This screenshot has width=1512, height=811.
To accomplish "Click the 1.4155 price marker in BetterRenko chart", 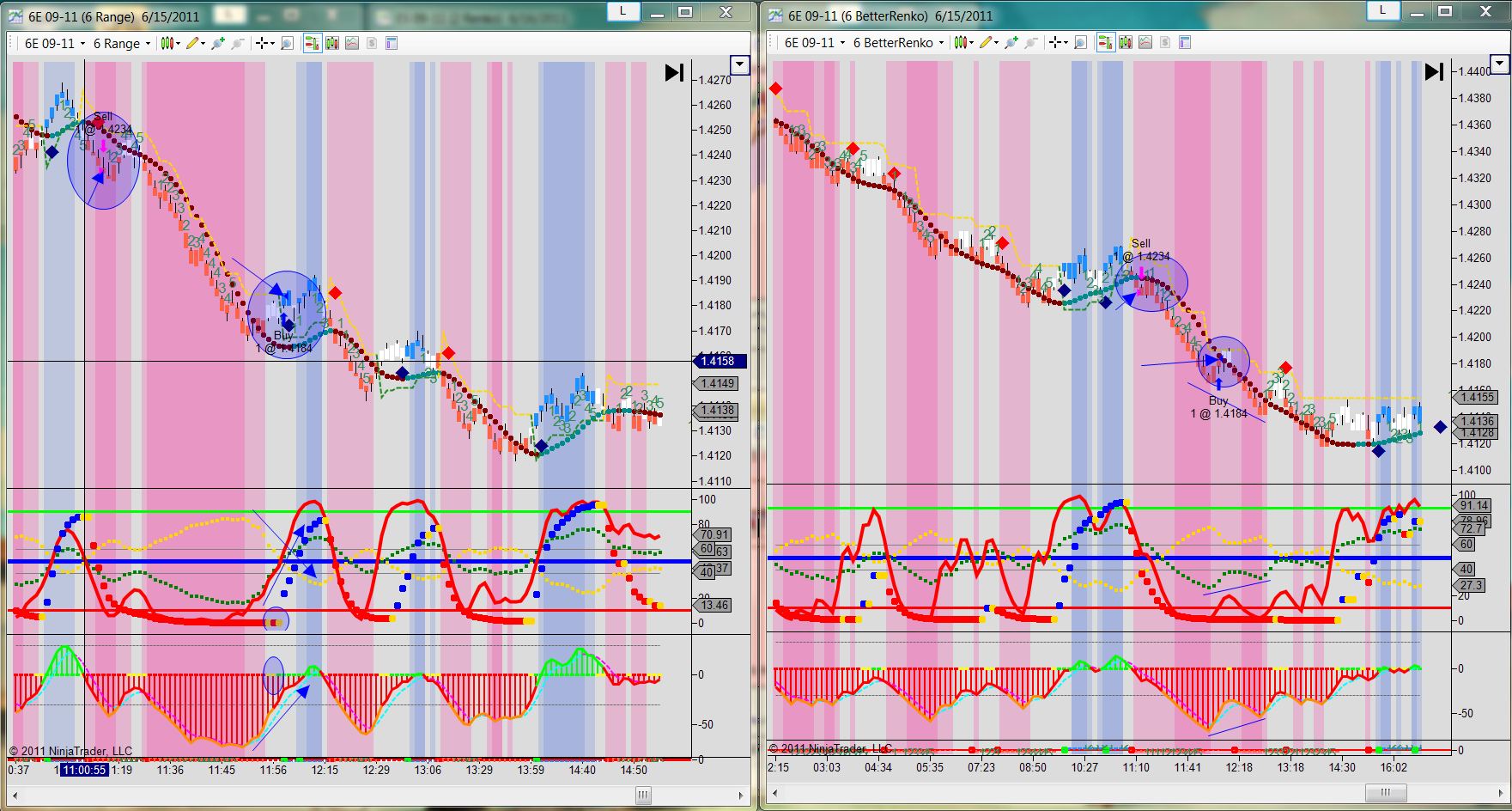I will click(x=1477, y=397).
